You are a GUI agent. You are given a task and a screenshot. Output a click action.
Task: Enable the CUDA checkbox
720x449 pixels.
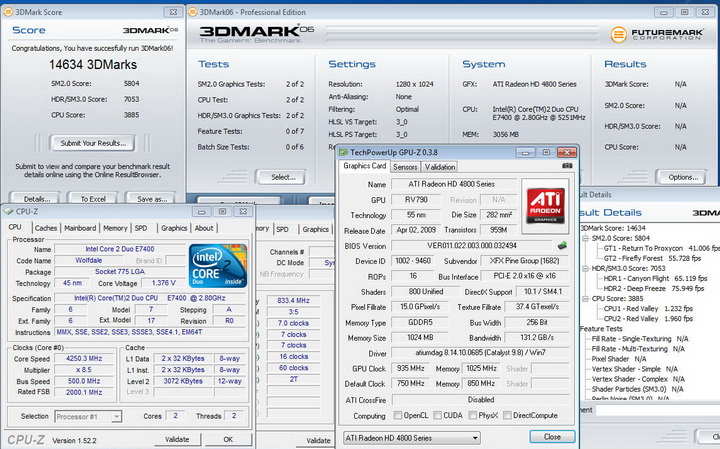(437, 415)
